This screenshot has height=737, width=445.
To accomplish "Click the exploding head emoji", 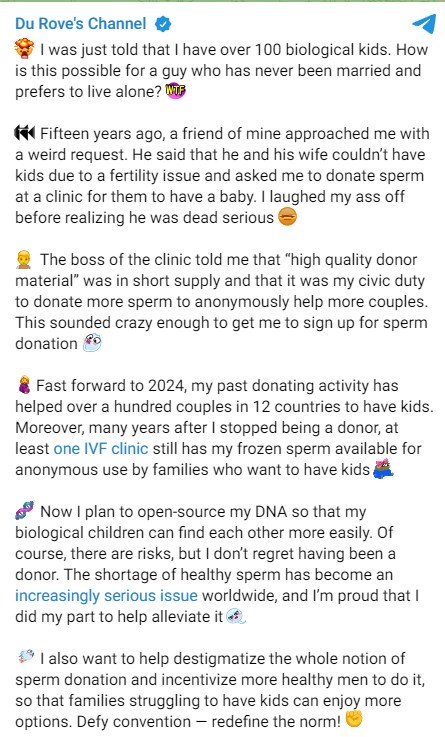I will coord(24,49).
